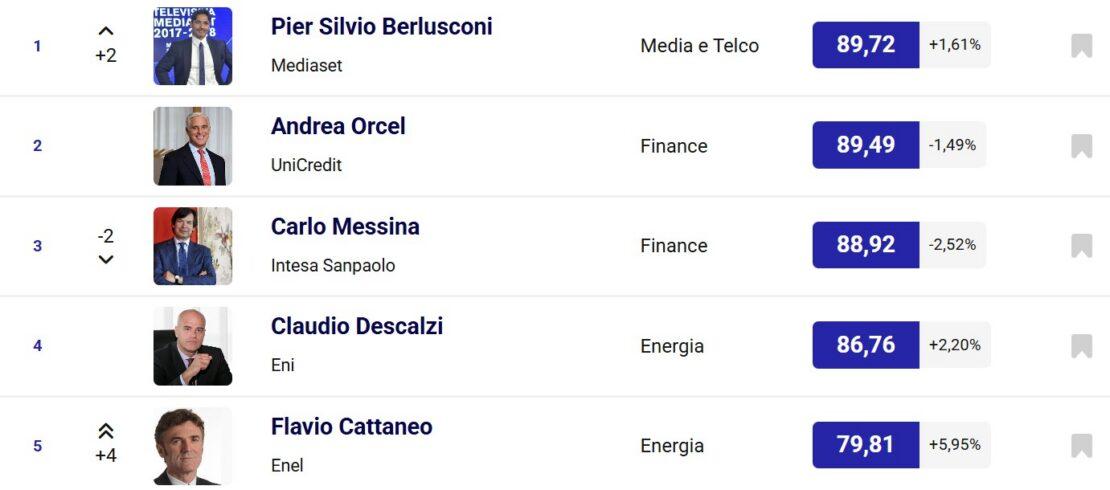This screenshot has width=1110, height=490.
Task: Click Pier Silvio Berlusconi's photo thumbnail
Action: (x=193, y=46)
